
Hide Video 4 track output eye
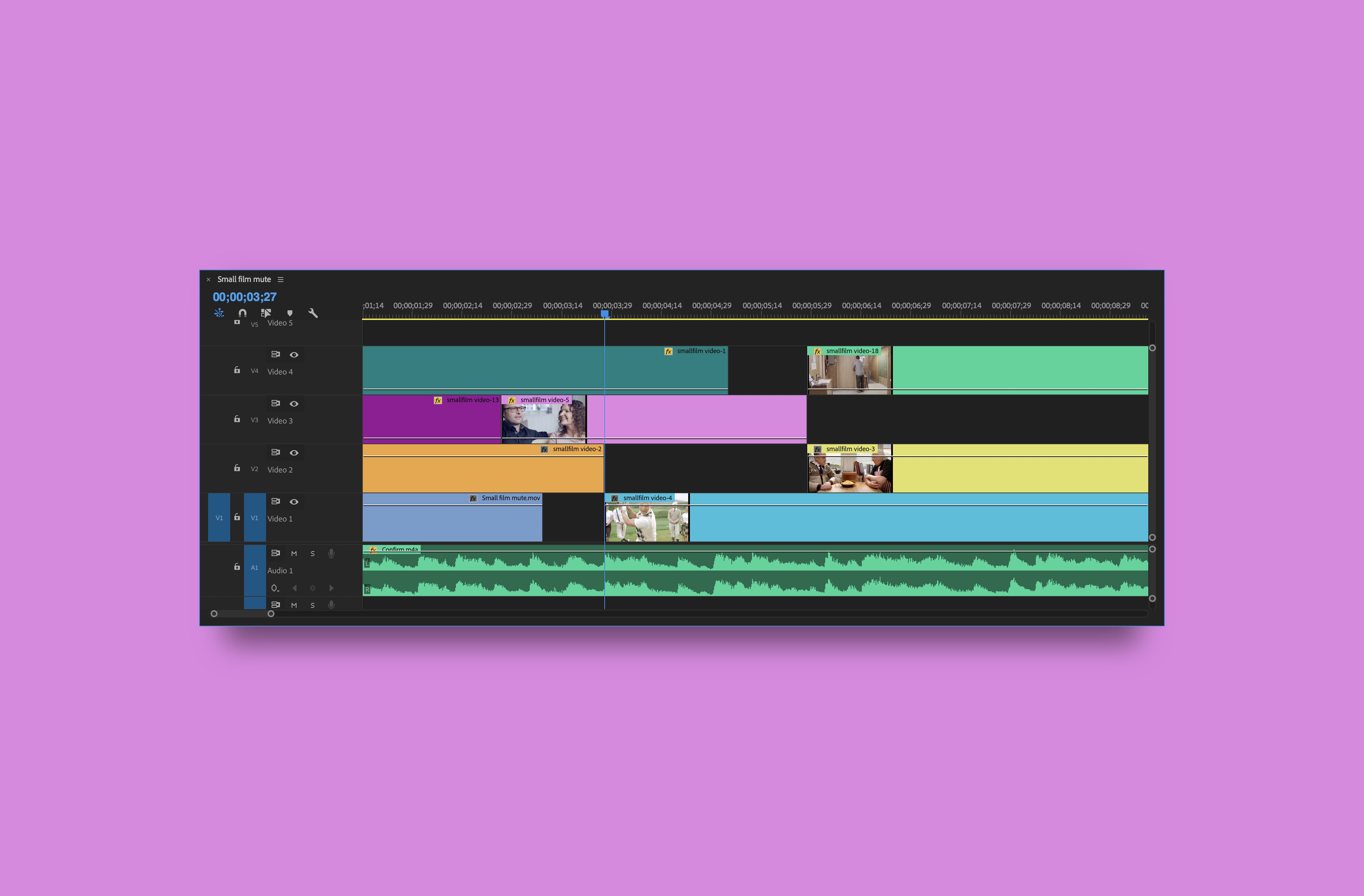pos(294,355)
